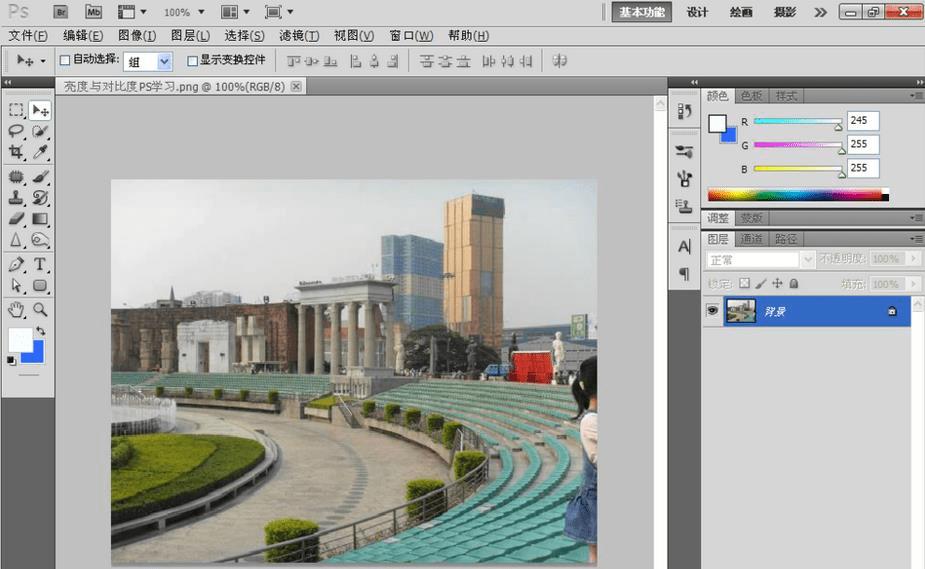925x569 pixels.
Task: Open the 滤镜(T) menu
Action: tap(299, 36)
